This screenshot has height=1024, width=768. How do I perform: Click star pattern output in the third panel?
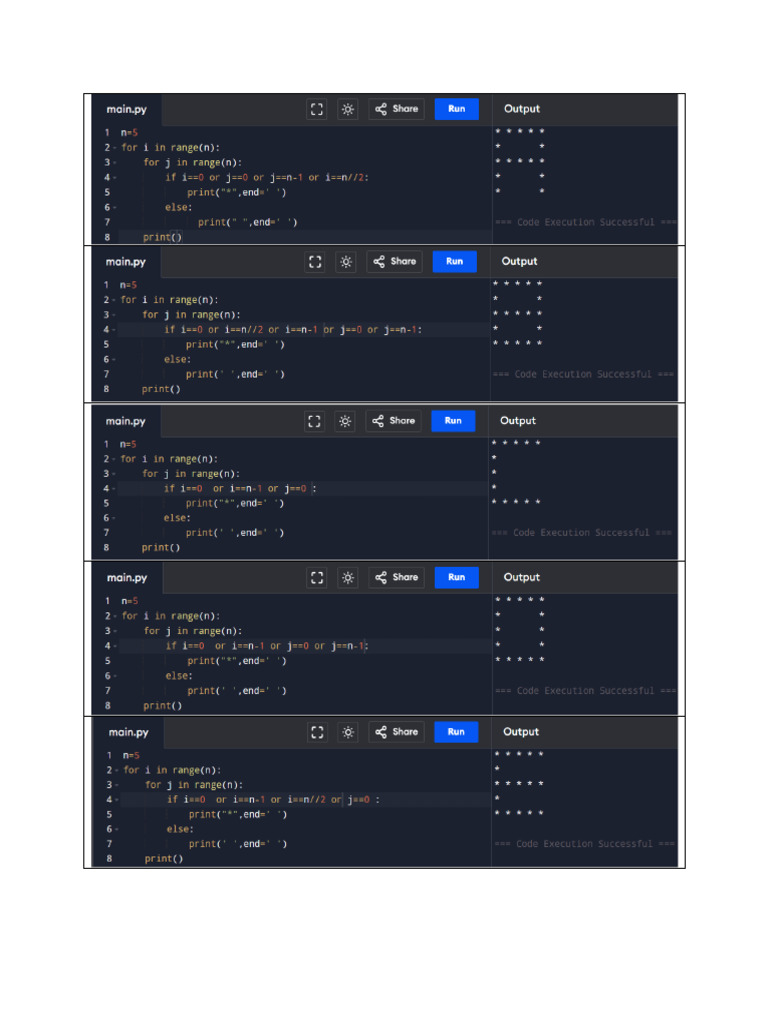[516, 472]
